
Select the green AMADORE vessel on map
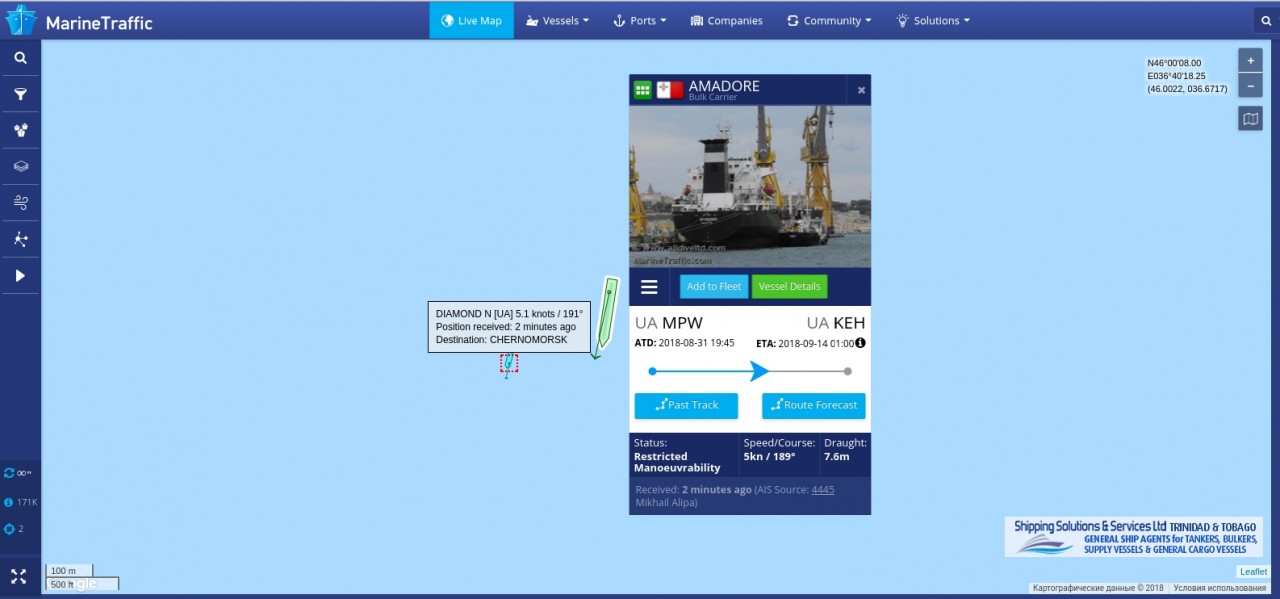click(605, 315)
